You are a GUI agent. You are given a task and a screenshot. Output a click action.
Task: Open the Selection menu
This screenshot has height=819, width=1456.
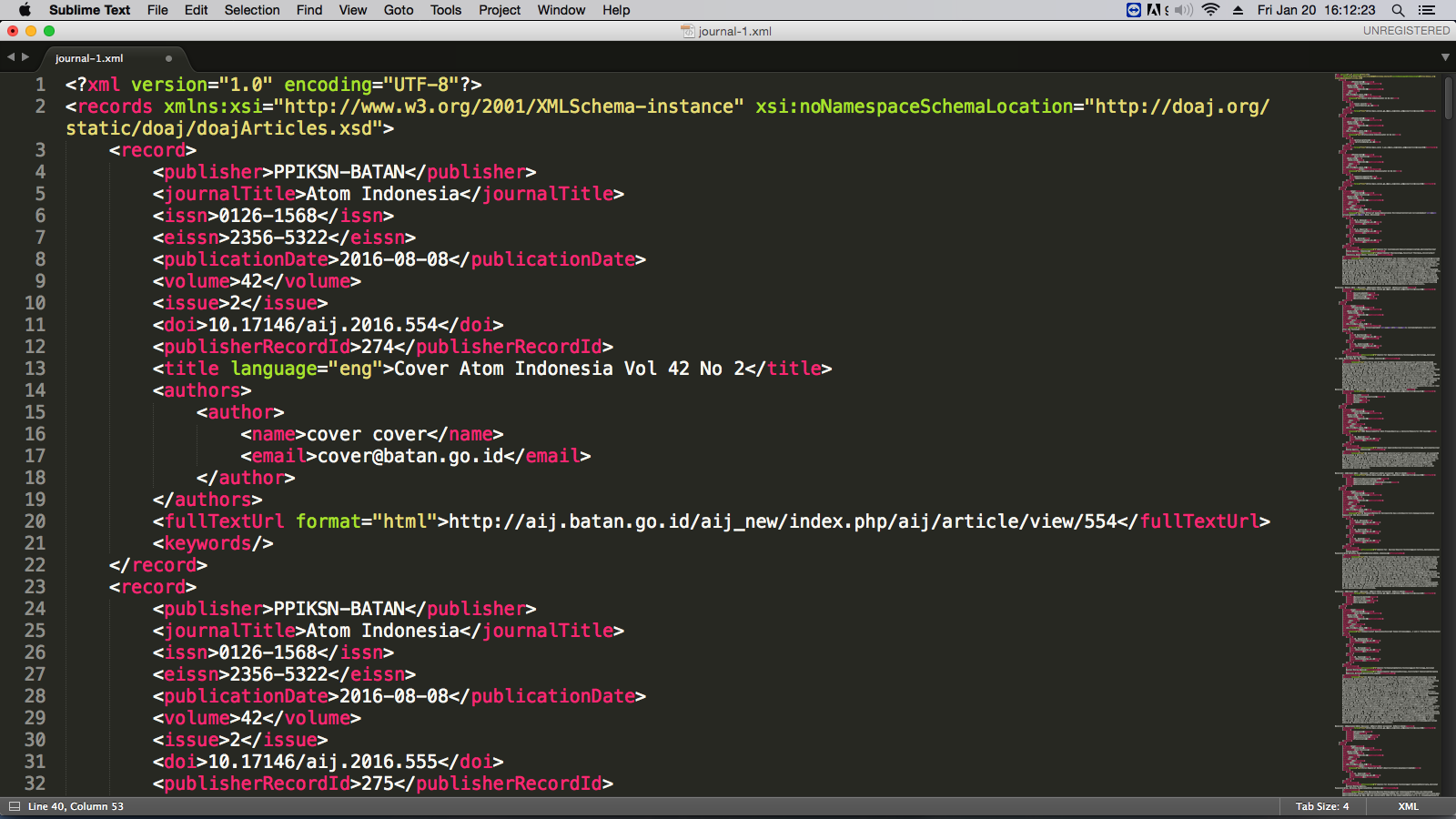point(252,10)
